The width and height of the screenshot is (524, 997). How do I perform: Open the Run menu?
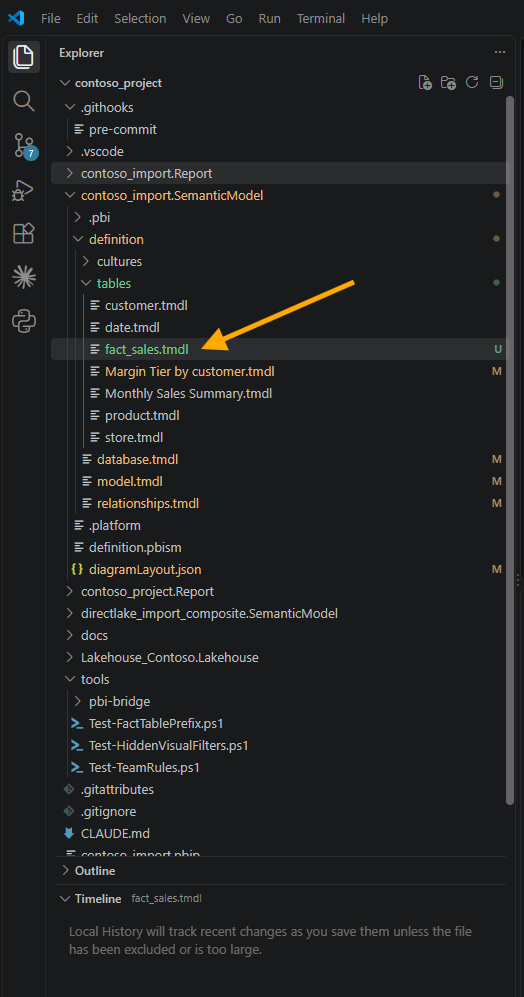click(x=270, y=18)
